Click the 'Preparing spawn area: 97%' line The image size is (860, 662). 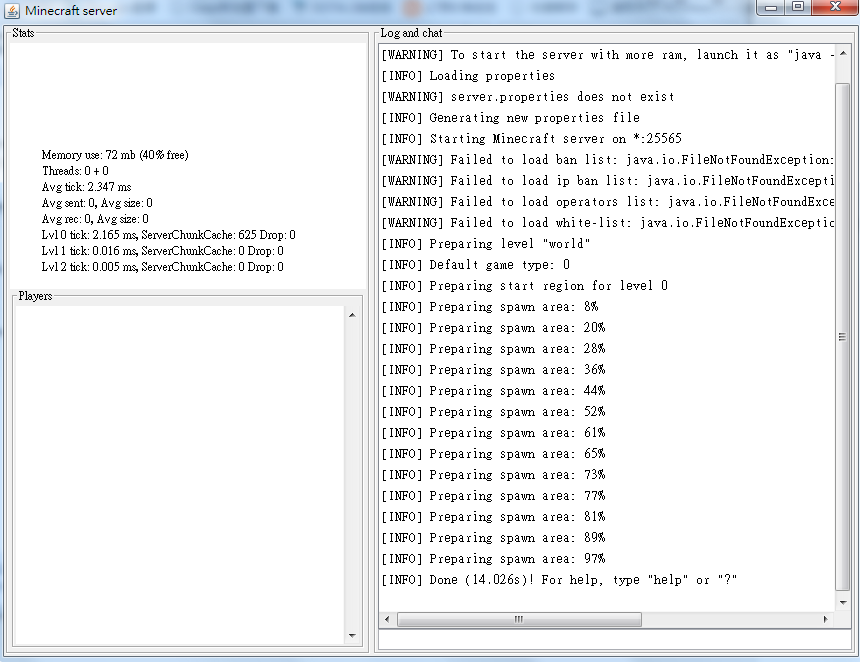(494, 558)
